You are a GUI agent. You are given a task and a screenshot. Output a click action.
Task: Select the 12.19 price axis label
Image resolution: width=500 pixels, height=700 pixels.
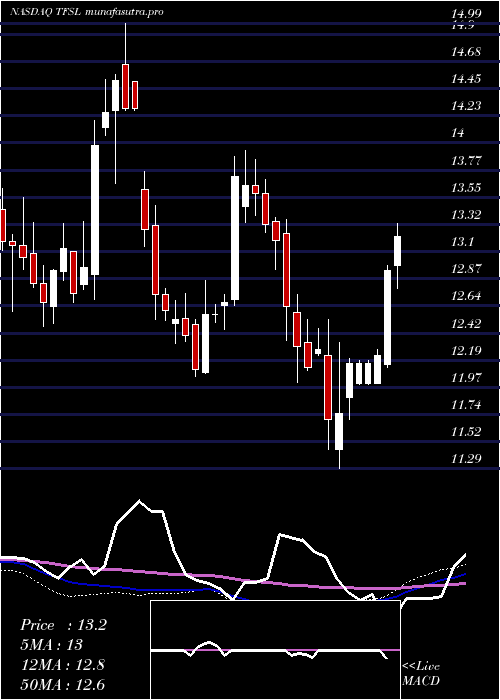click(466, 351)
